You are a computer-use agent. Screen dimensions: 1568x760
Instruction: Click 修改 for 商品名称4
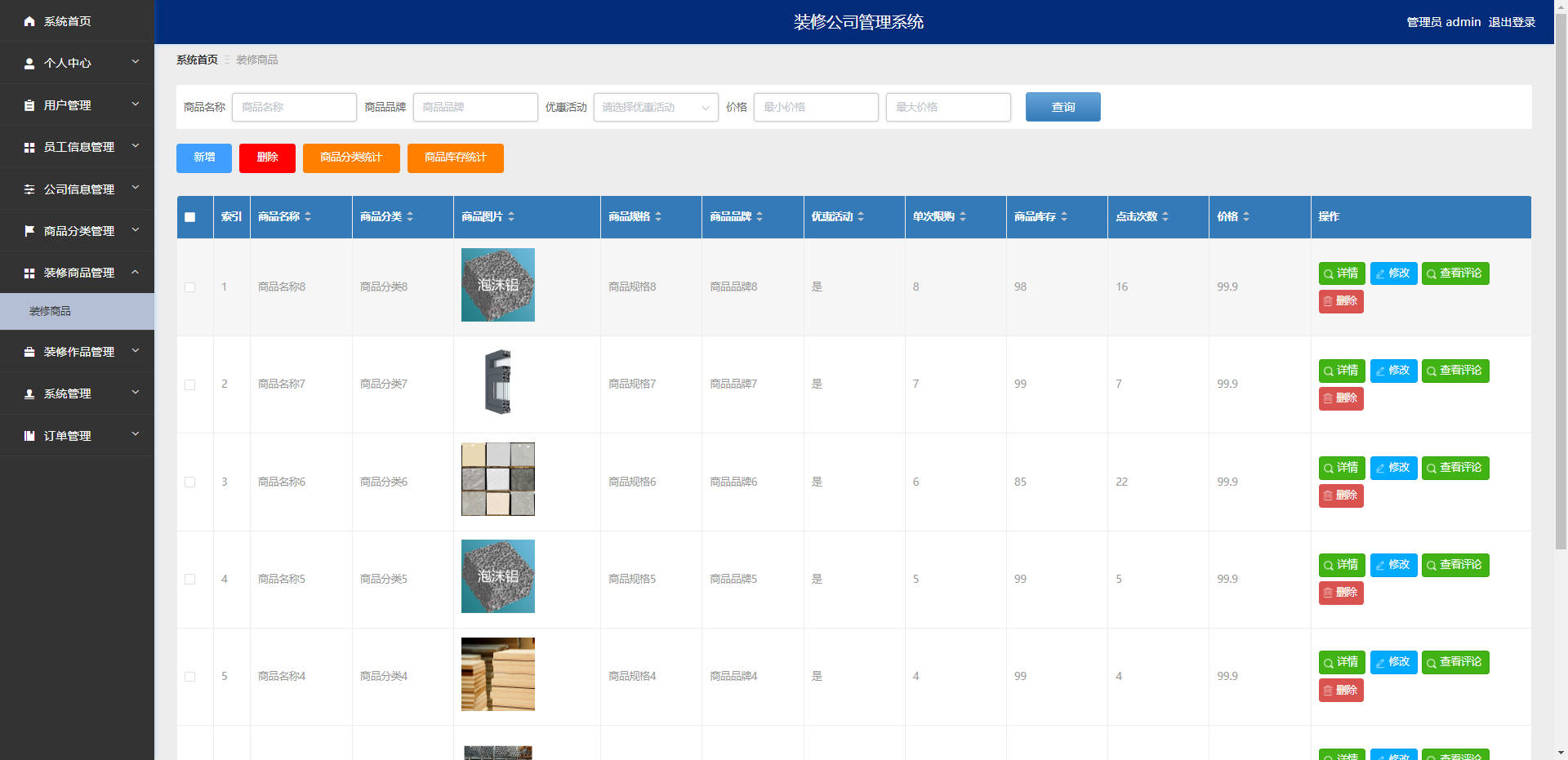[1393, 662]
